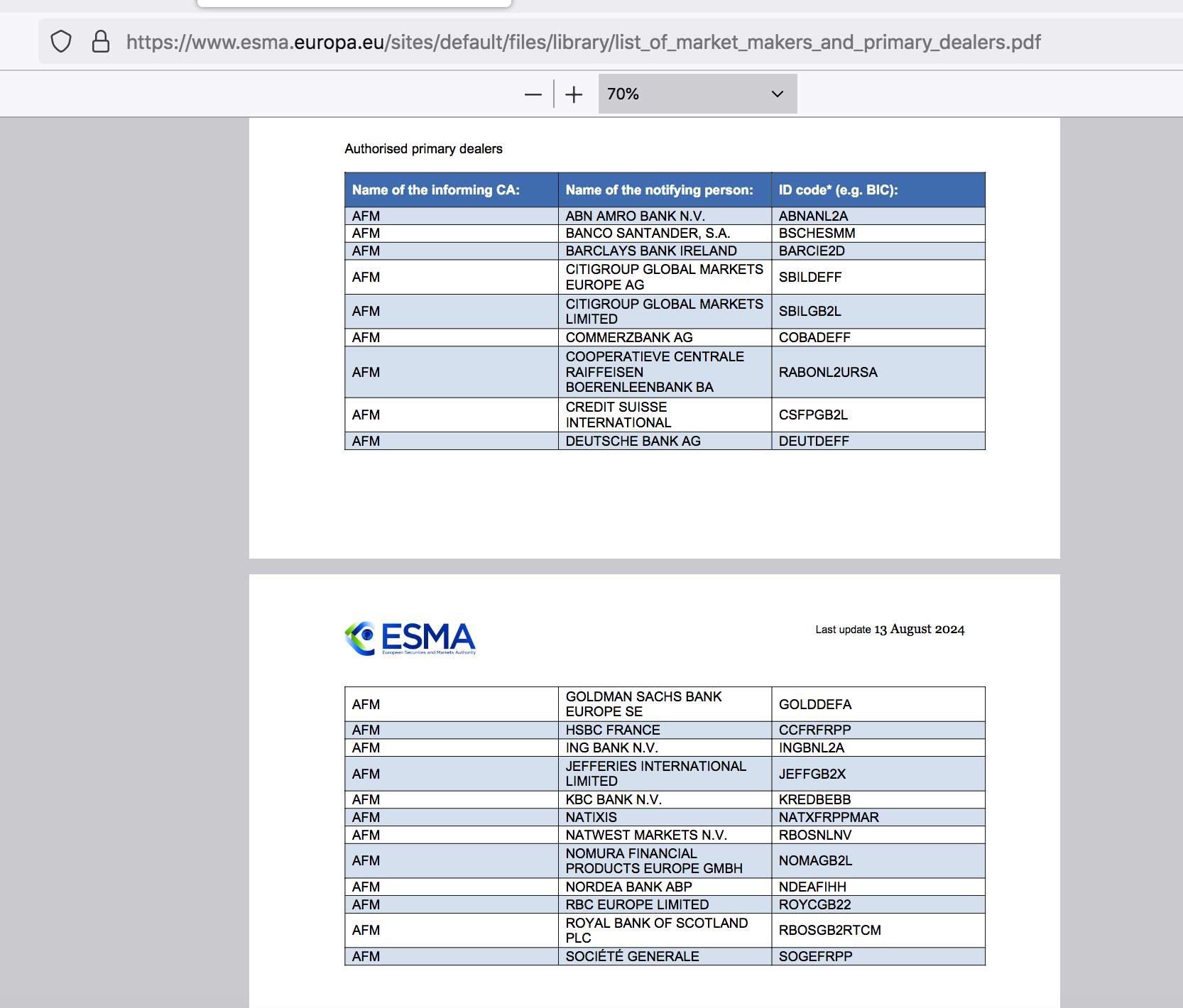The image size is (1183, 1008).
Task: Select the NATIXIS name cell
Action: tap(665, 817)
